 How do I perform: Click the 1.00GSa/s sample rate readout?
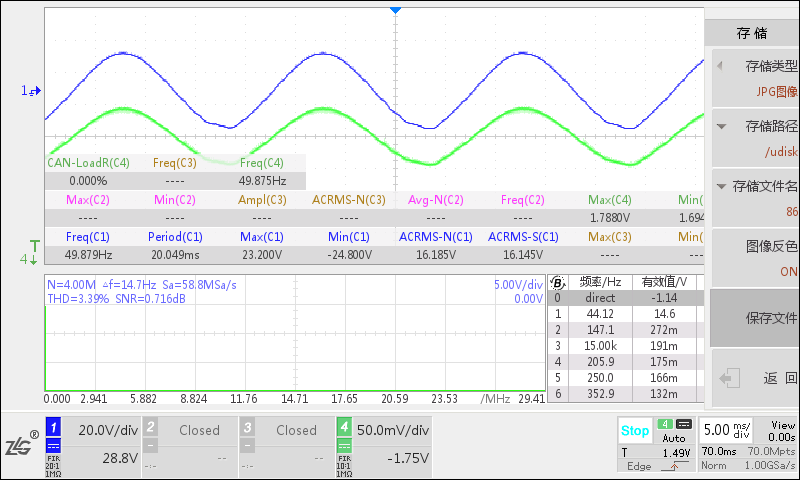point(770,465)
